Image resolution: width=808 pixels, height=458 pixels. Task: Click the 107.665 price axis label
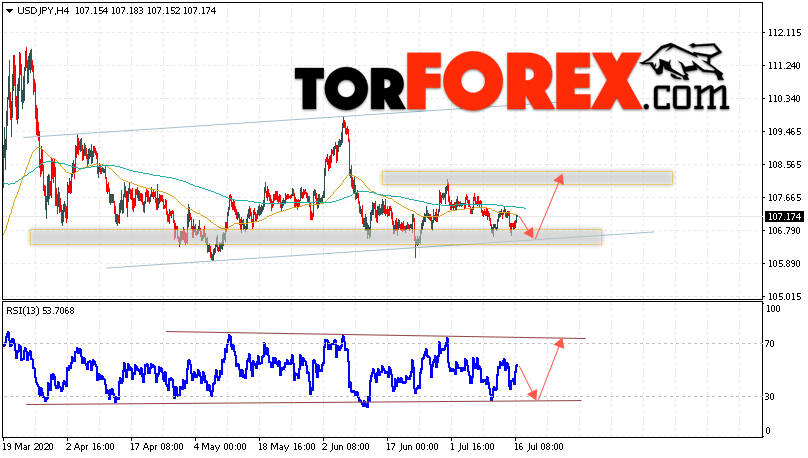(784, 198)
